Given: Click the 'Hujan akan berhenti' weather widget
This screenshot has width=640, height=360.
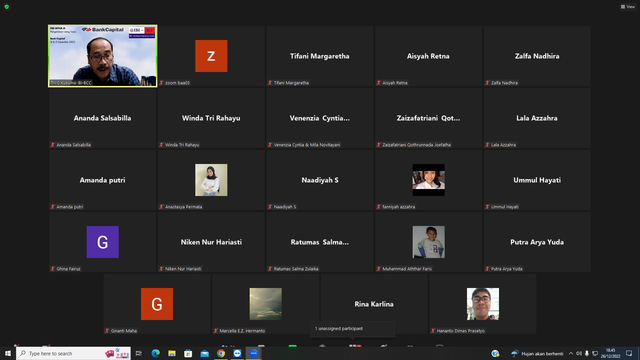Looking at the screenshot, I should point(537,353).
